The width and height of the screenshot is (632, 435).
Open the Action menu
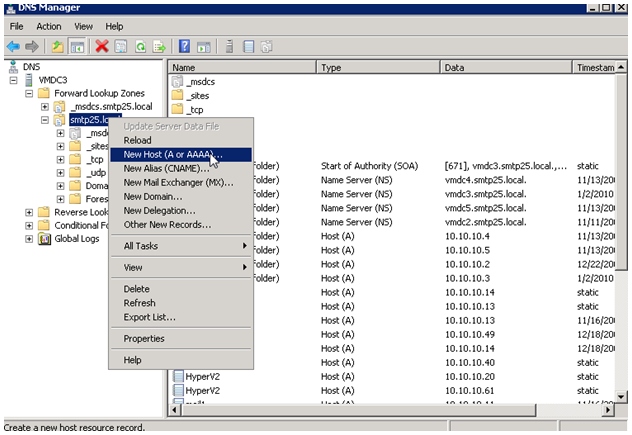click(x=49, y=27)
